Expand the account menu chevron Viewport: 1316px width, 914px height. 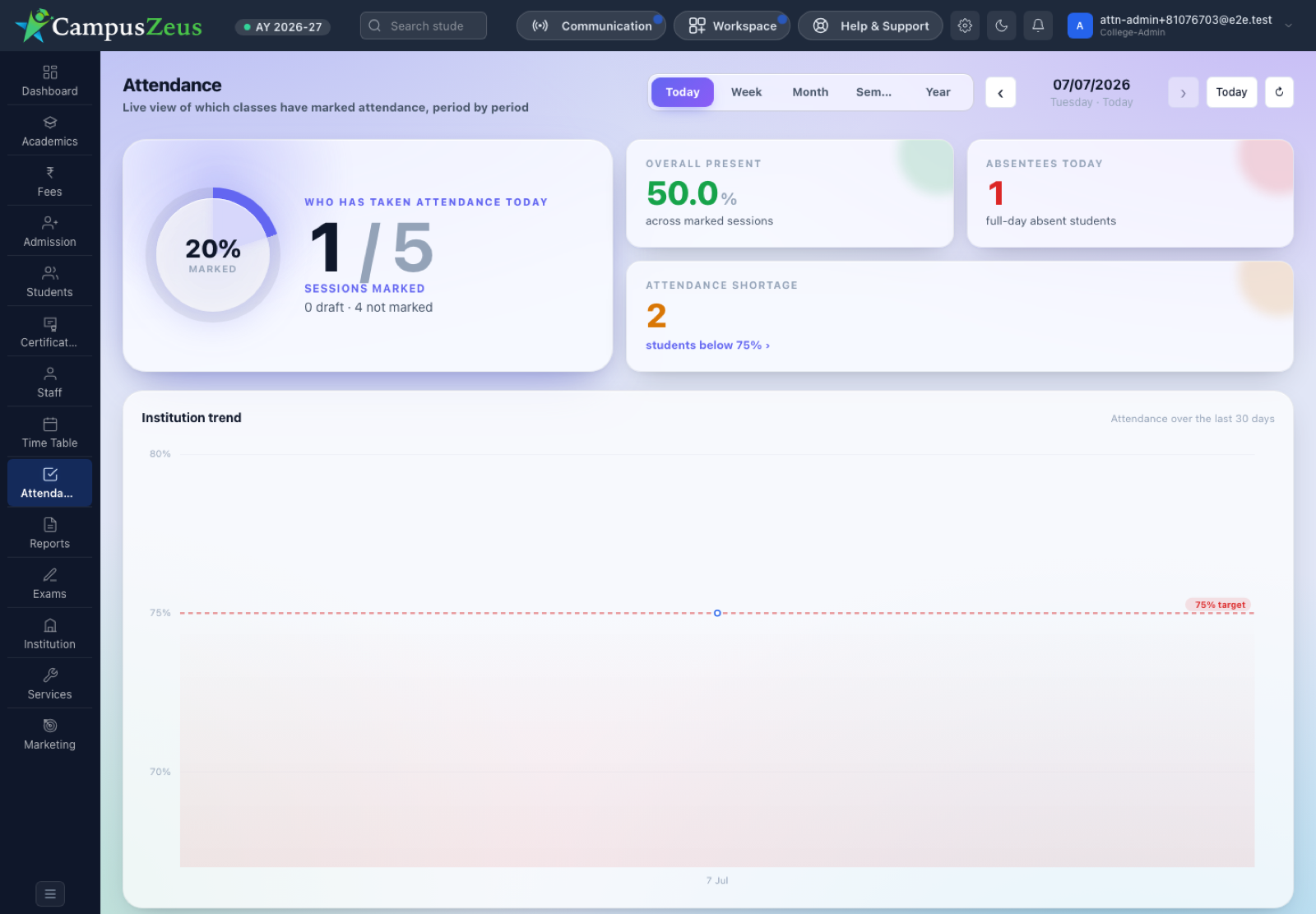pos(1289,26)
